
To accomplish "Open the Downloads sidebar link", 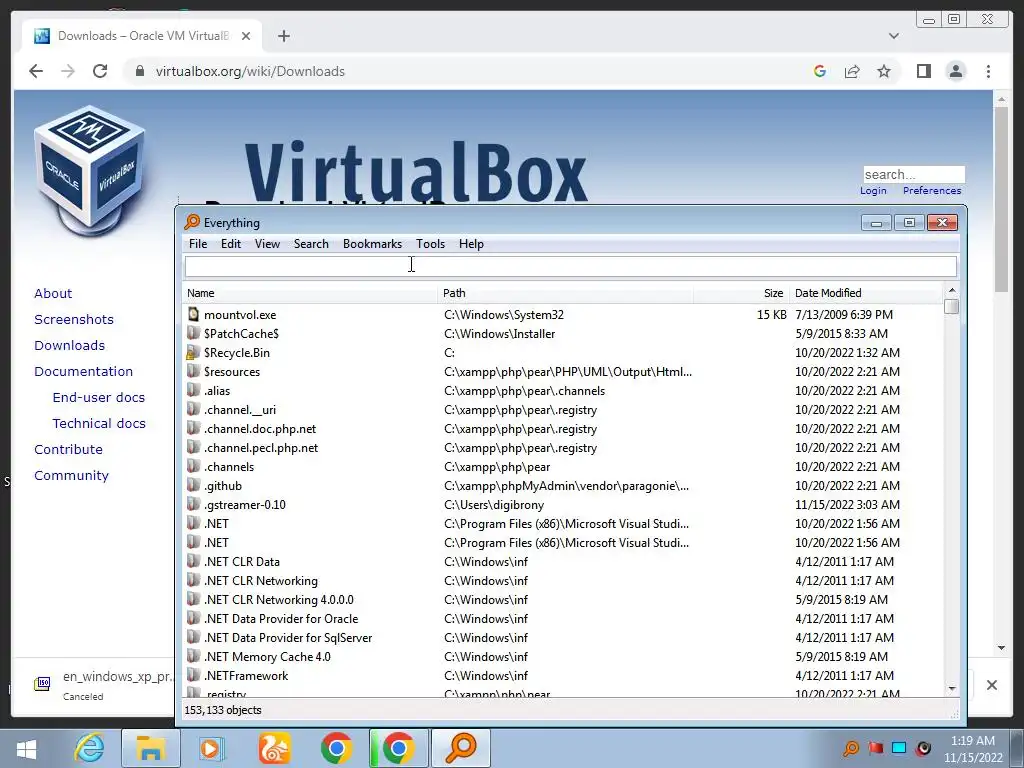I will point(69,345).
